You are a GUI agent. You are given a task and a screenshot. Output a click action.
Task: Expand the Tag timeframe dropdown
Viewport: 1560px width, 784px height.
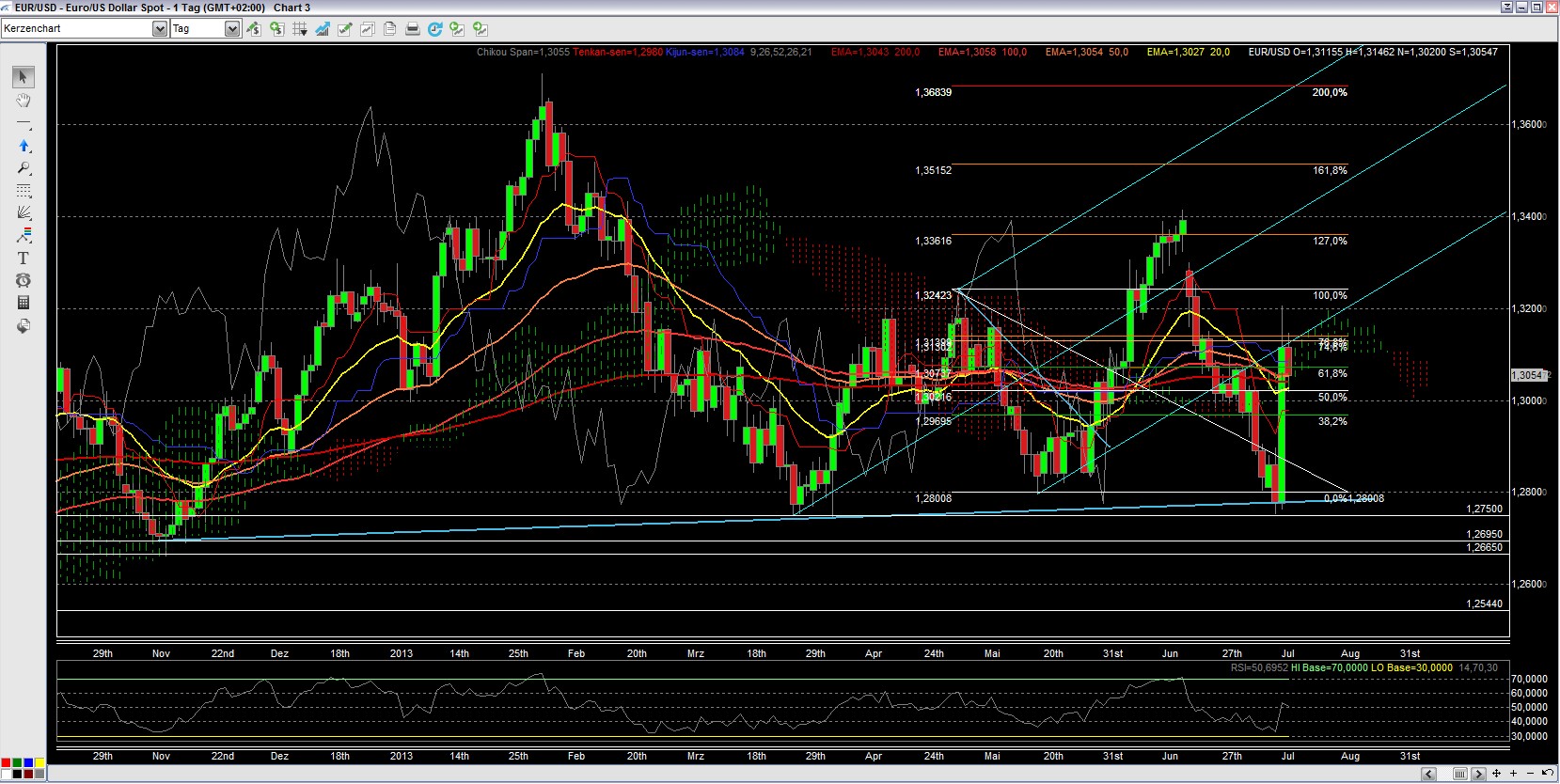point(231,29)
